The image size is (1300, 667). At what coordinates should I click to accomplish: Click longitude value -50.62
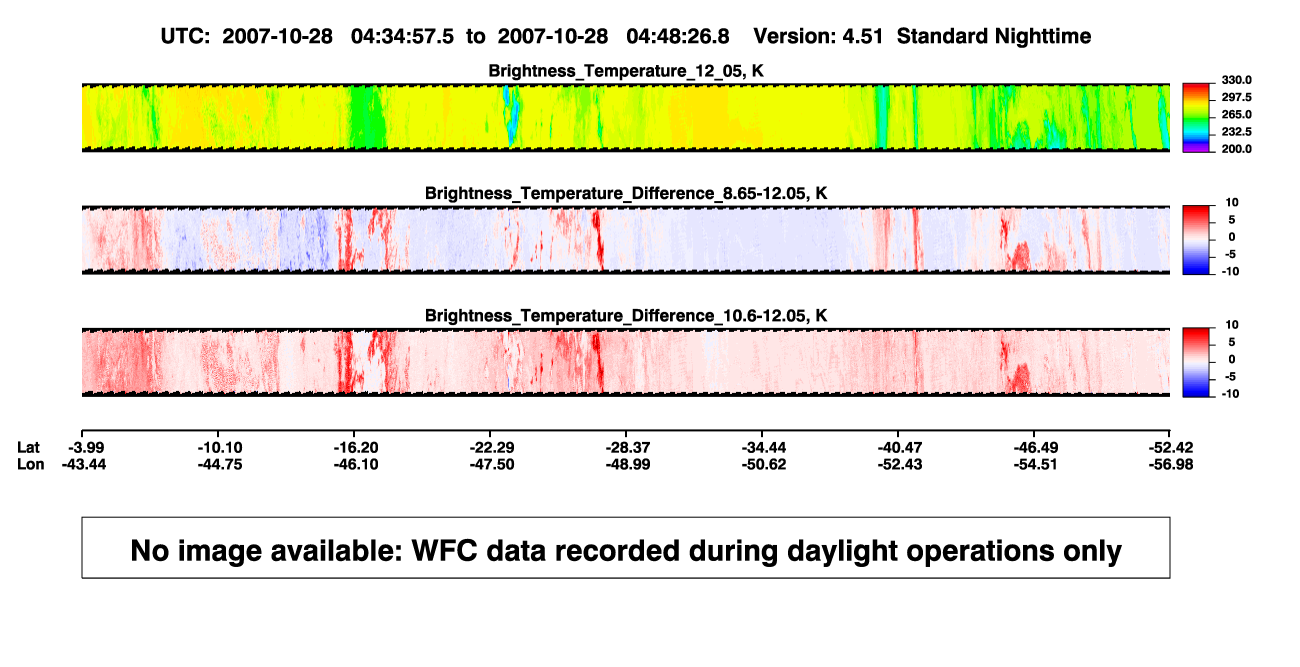tap(763, 464)
